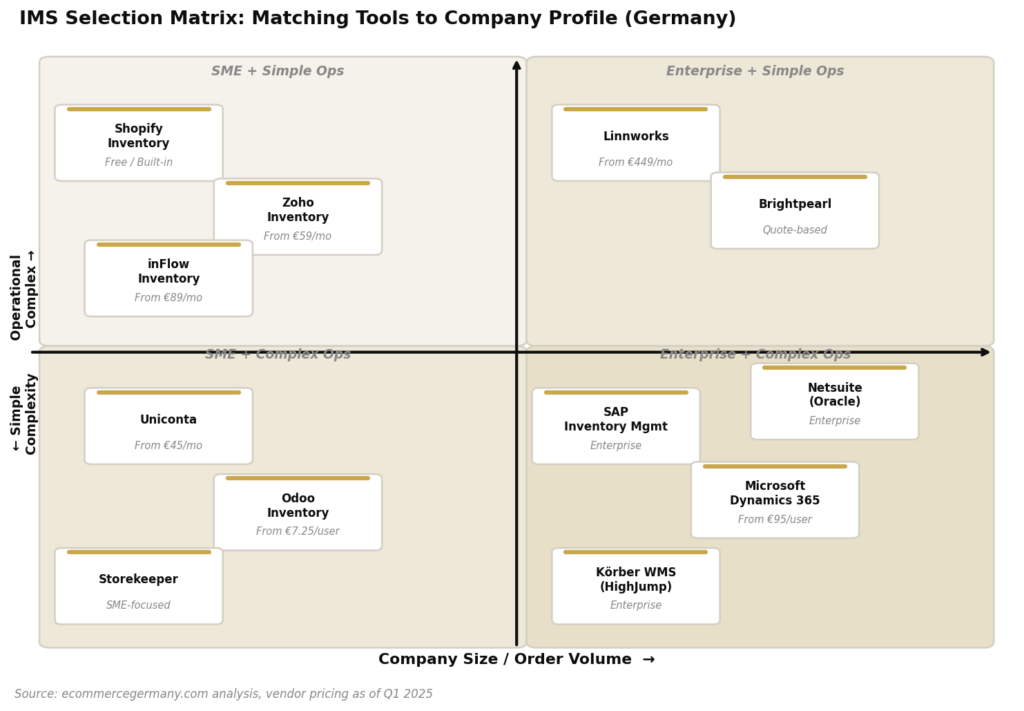The height and width of the screenshot is (711, 1024).
Task: Click the "SME + Simple Ops" quadrant label
Action: point(277,71)
